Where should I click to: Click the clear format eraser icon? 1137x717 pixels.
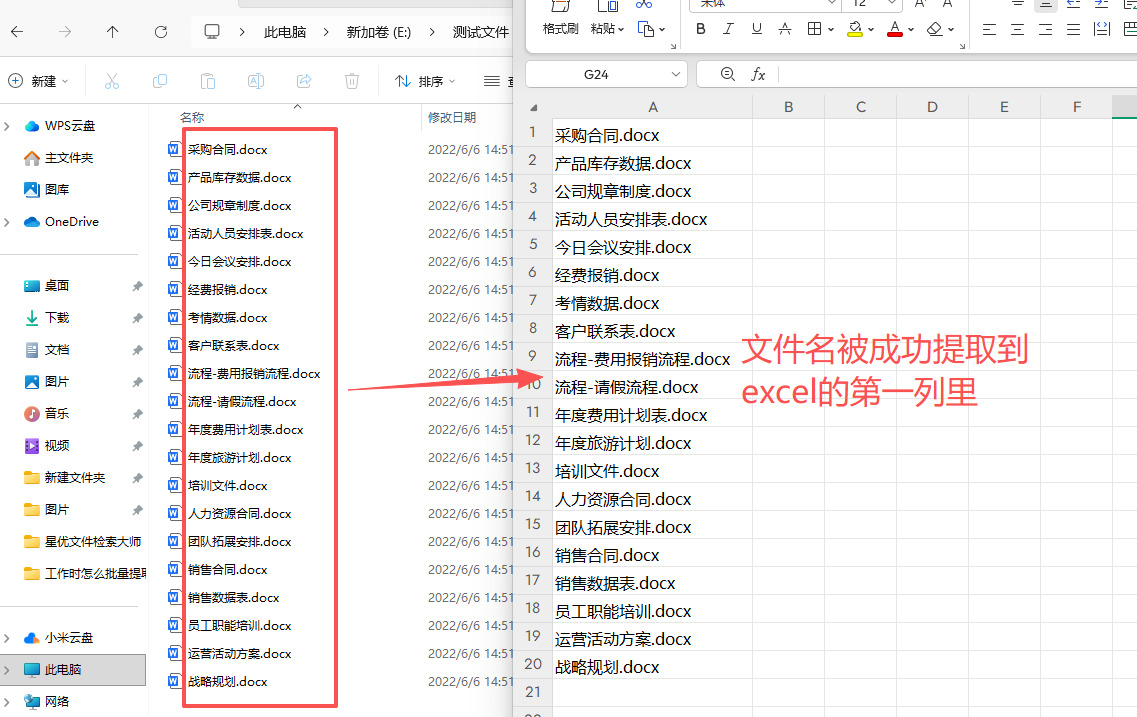click(x=935, y=29)
